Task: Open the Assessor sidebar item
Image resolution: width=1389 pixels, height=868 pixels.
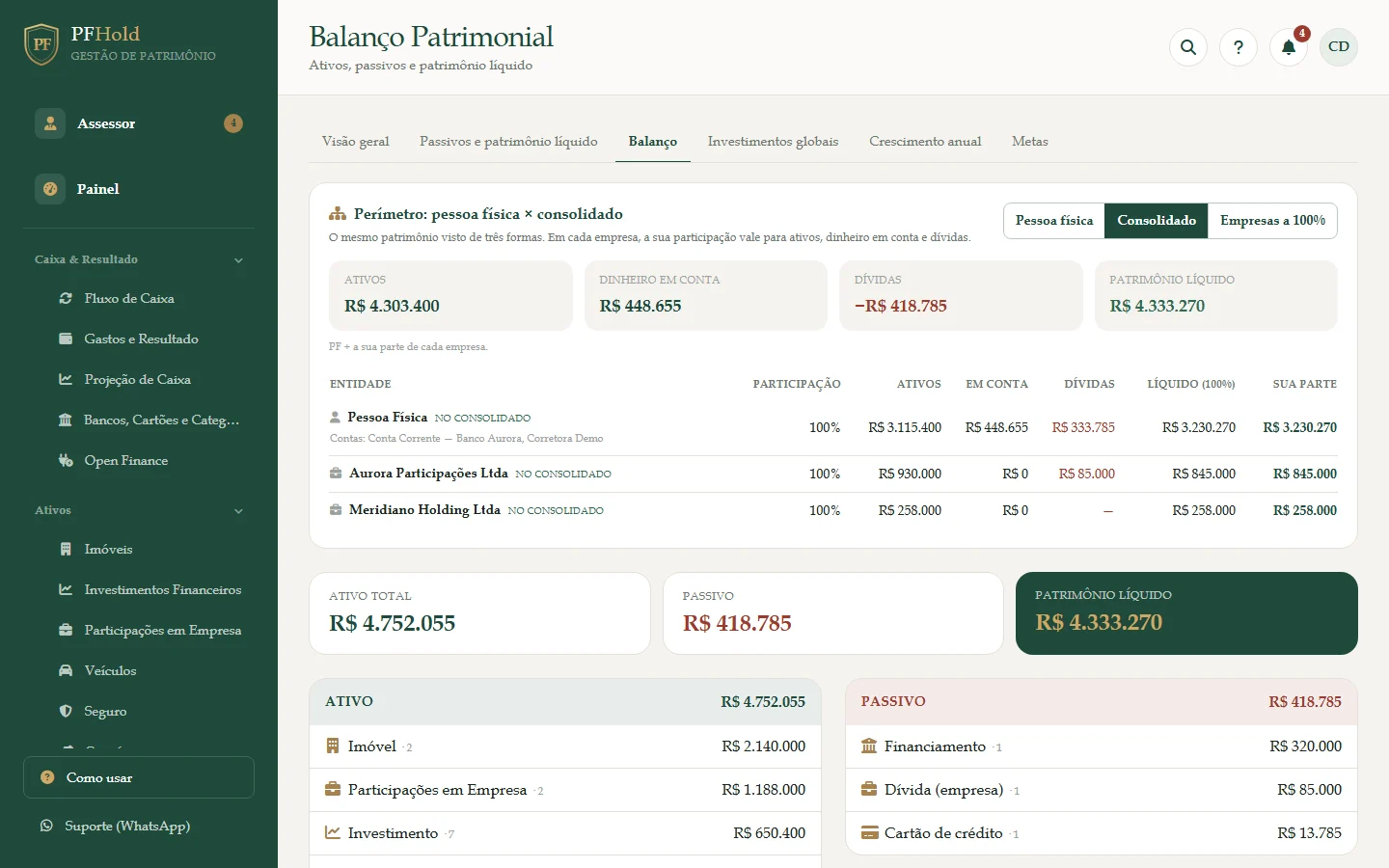Action: tap(139, 123)
